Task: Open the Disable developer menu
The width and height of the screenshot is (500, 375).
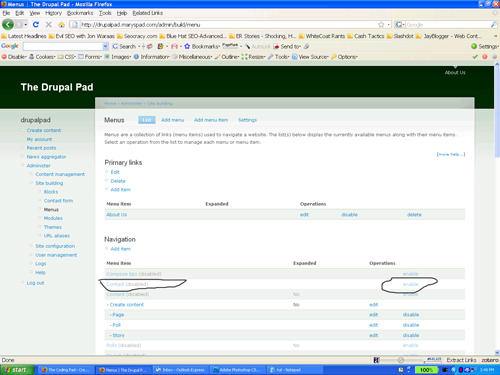Action: pyautogui.click(x=14, y=57)
